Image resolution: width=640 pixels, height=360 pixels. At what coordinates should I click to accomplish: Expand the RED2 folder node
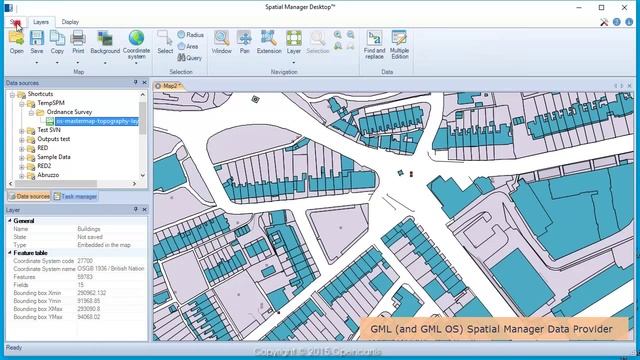coord(22,167)
